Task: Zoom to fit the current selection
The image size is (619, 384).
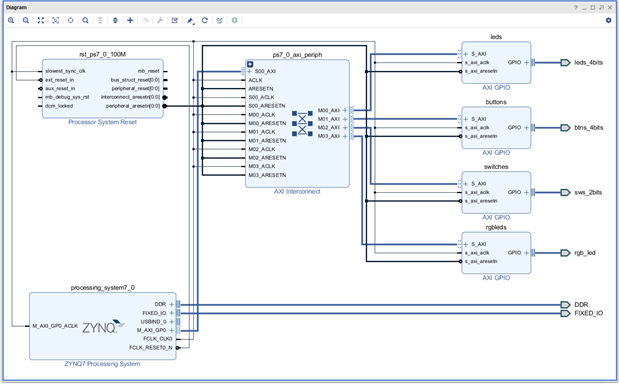Action: [x=56, y=21]
